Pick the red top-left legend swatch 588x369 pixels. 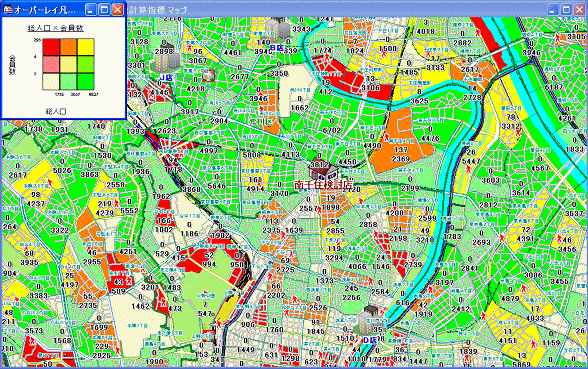(51, 47)
